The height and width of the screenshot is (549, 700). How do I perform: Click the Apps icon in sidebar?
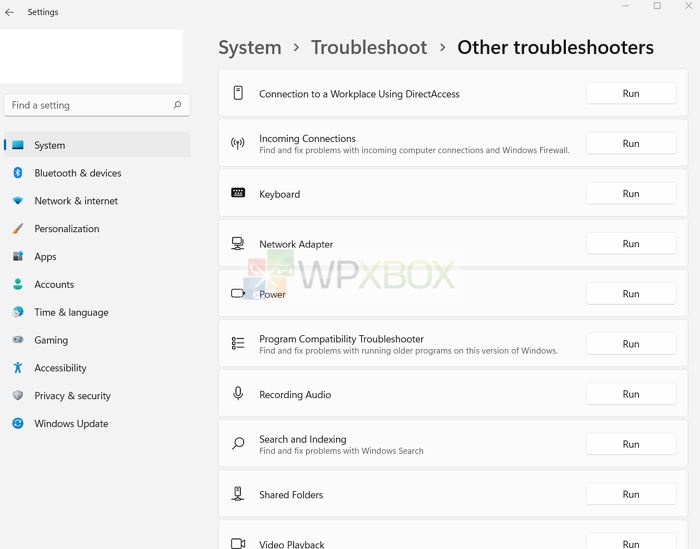(18, 256)
